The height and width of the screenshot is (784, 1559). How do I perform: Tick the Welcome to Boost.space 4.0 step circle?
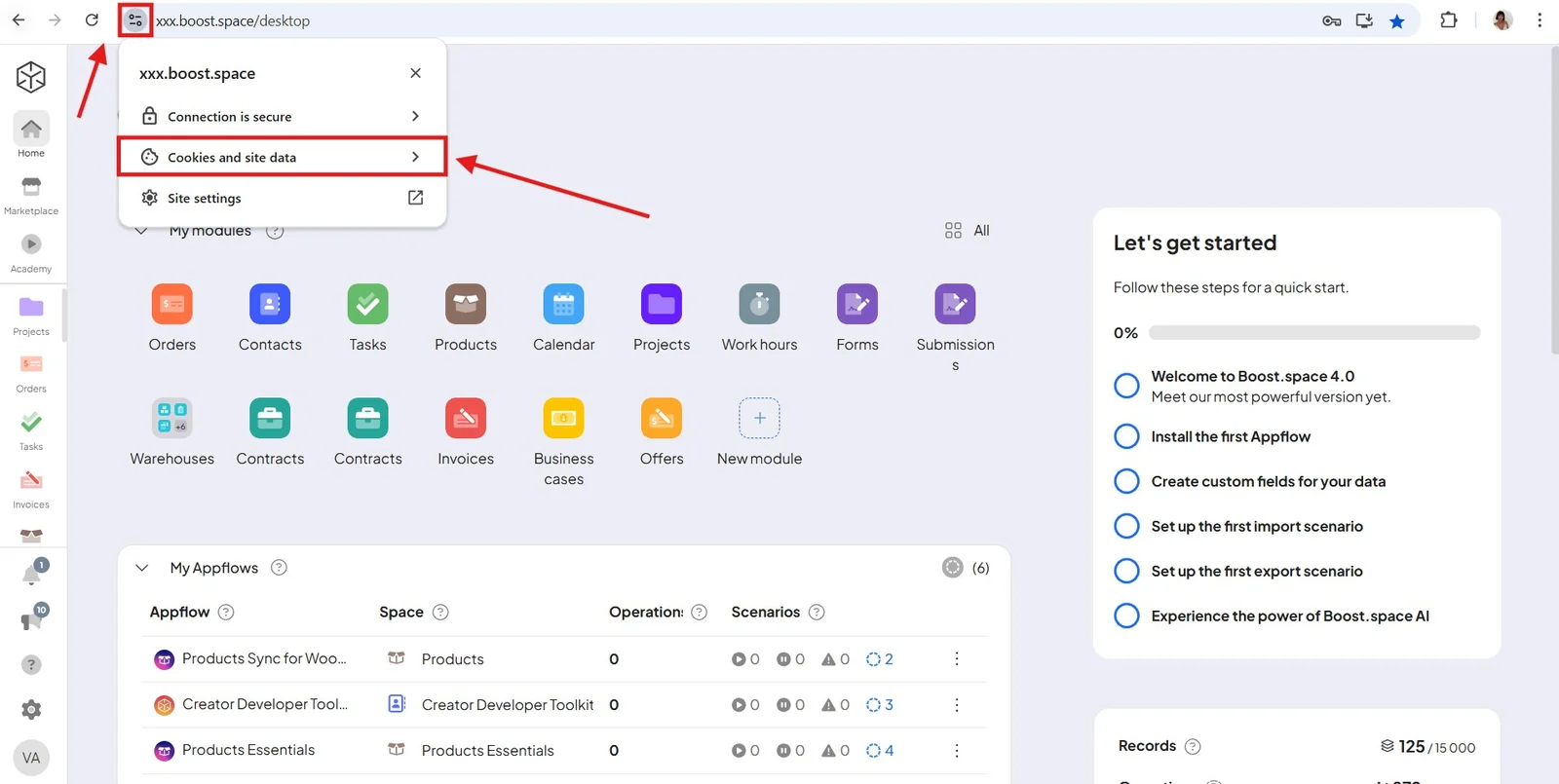(x=1126, y=386)
